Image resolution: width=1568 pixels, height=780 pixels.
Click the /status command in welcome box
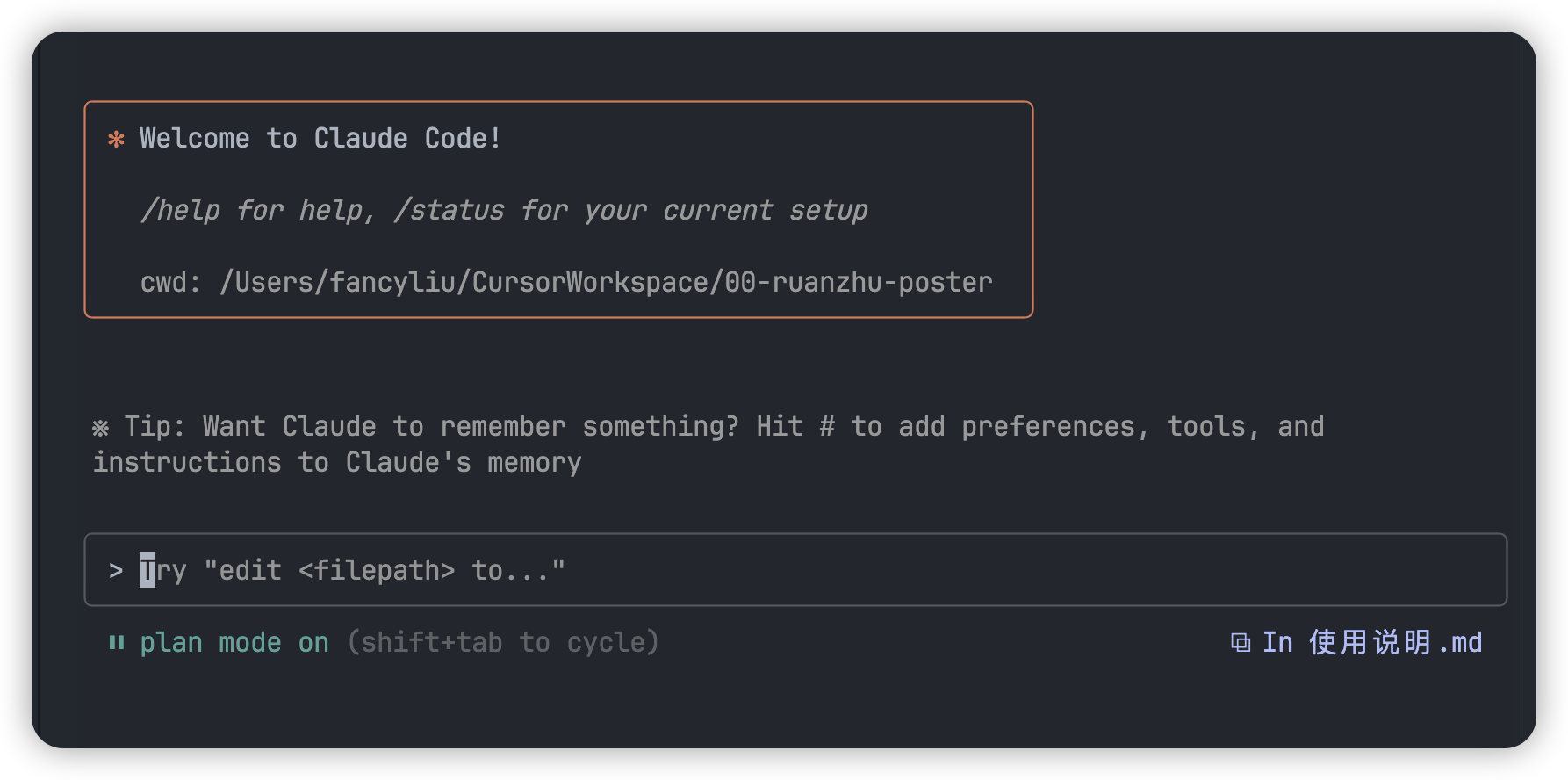click(x=450, y=211)
